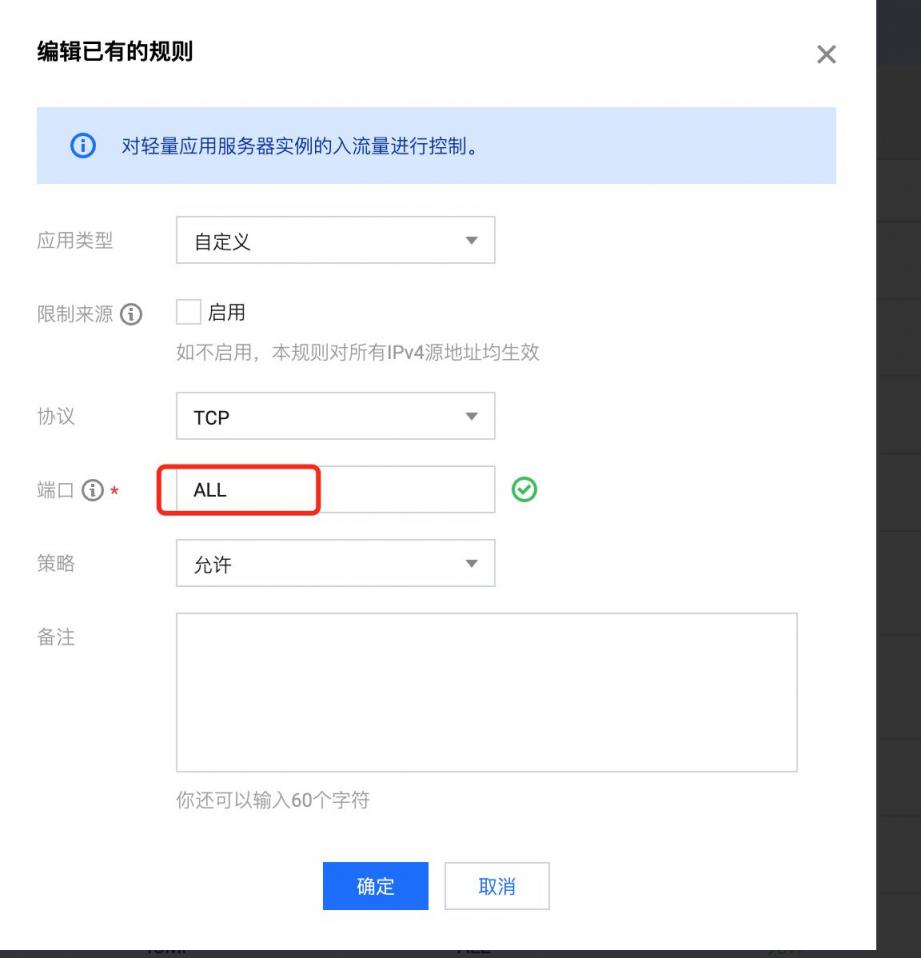The width and height of the screenshot is (921, 958).
Task: Click the info icon in blue banner
Action: (x=82, y=147)
